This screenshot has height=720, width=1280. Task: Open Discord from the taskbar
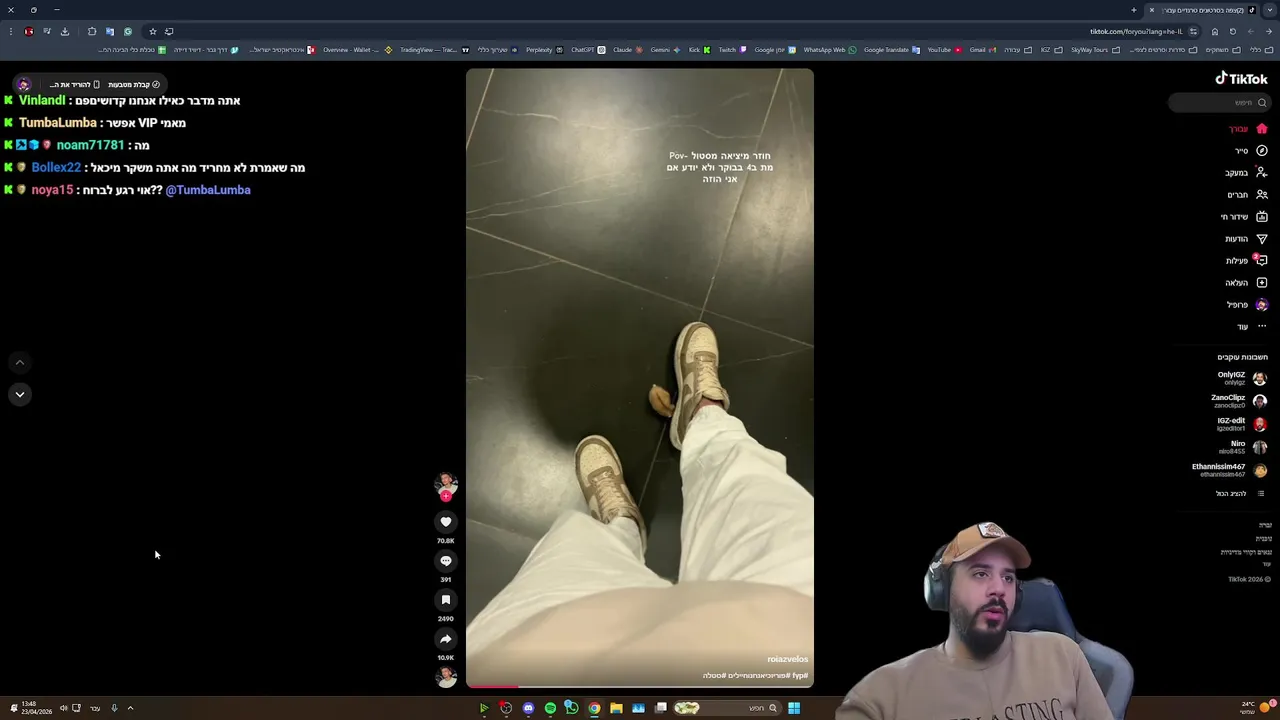(528, 708)
